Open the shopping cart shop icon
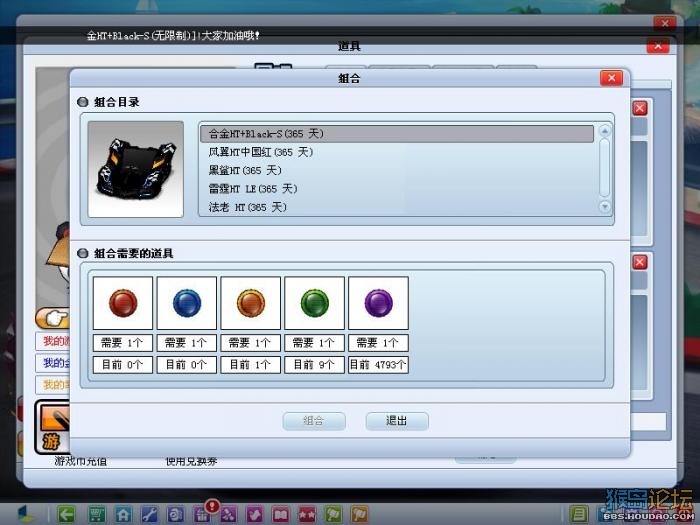 tap(97, 514)
